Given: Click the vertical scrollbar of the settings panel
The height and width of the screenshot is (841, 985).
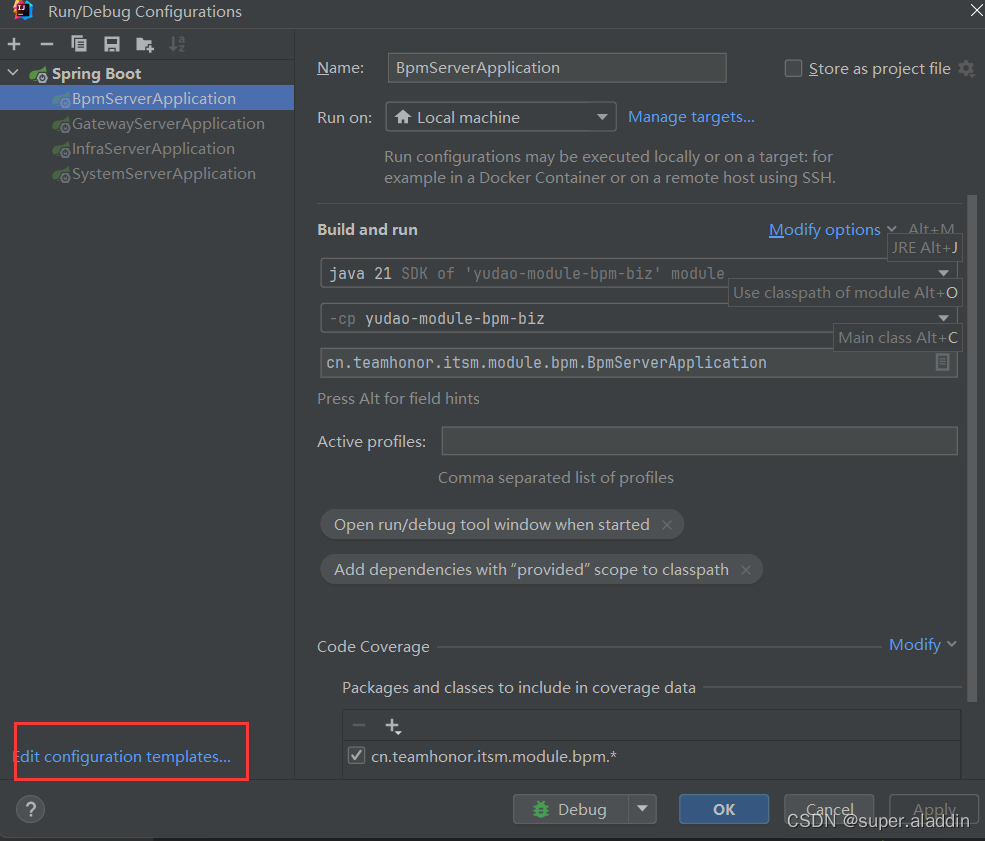Looking at the screenshot, I should point(972,447).
